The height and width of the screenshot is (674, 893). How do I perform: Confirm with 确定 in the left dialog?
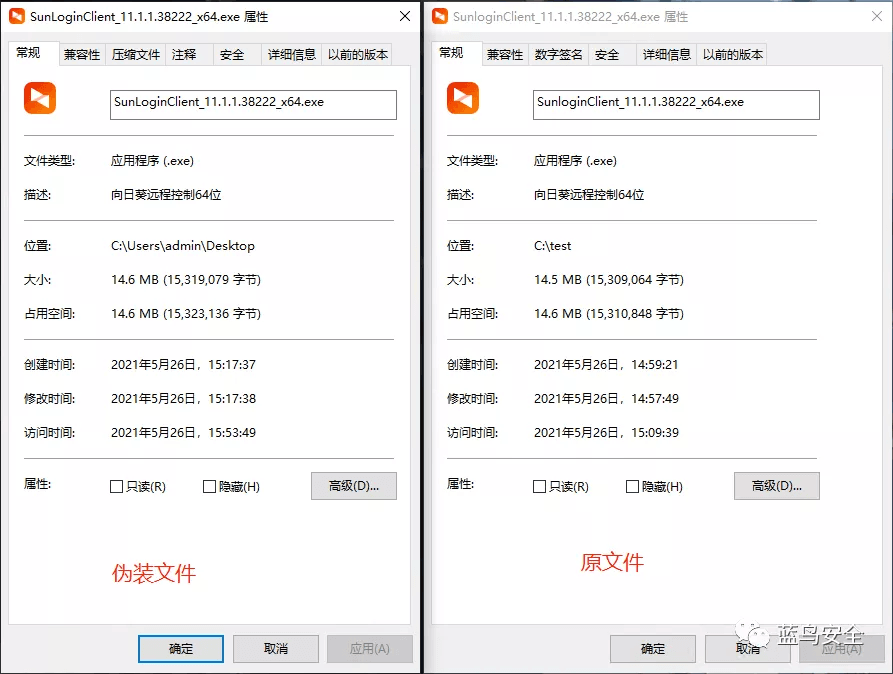coord(181,649)
